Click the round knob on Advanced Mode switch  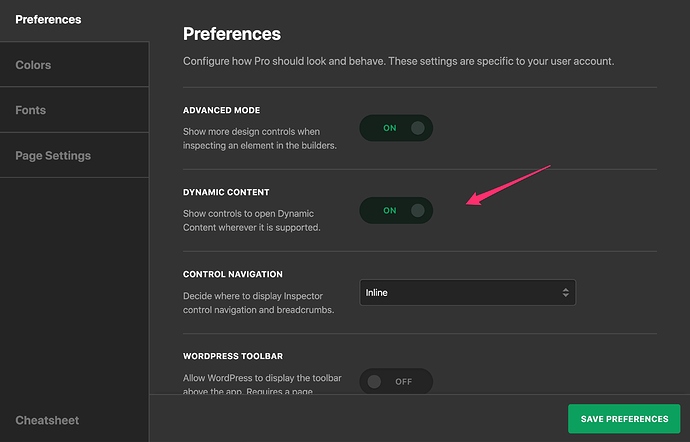[417, 128]
